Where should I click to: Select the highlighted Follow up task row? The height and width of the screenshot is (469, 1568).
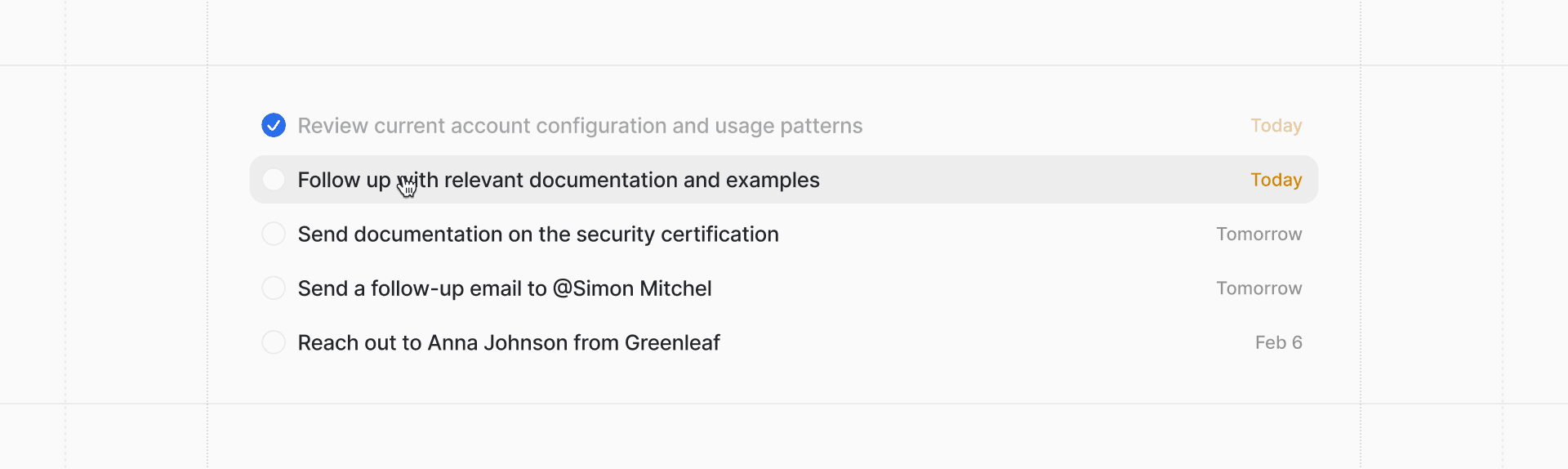(1021, 180)
